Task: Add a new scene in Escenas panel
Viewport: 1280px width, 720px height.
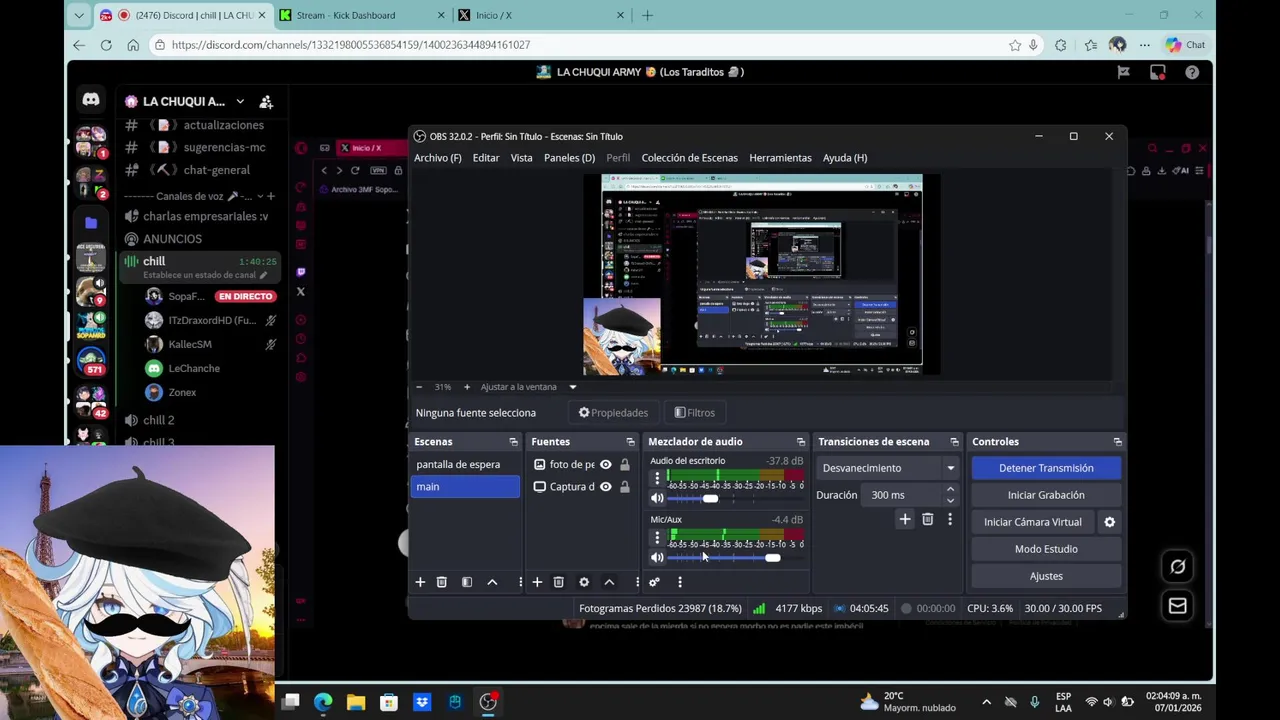Action: point(420,582)
